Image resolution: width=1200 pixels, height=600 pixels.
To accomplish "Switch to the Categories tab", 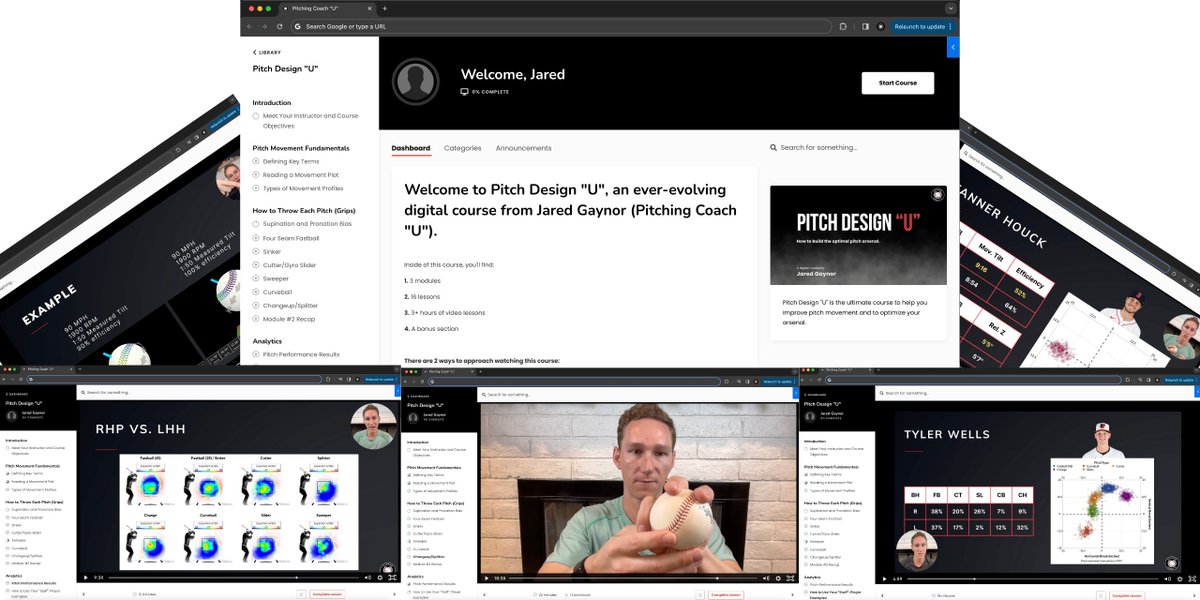I will tap(463, 148).
